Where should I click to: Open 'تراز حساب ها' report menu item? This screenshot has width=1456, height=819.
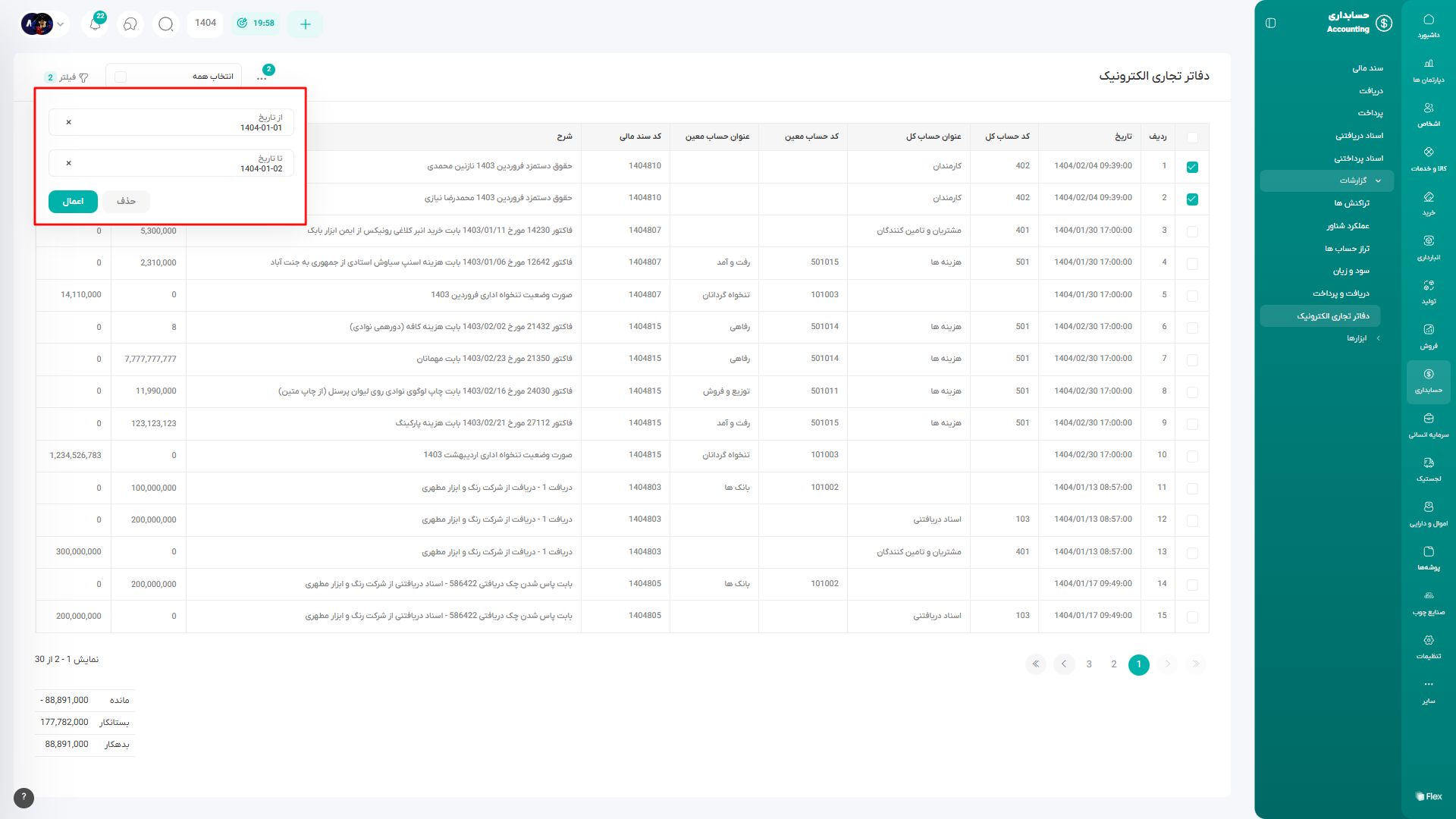(x=1347, y=249)
